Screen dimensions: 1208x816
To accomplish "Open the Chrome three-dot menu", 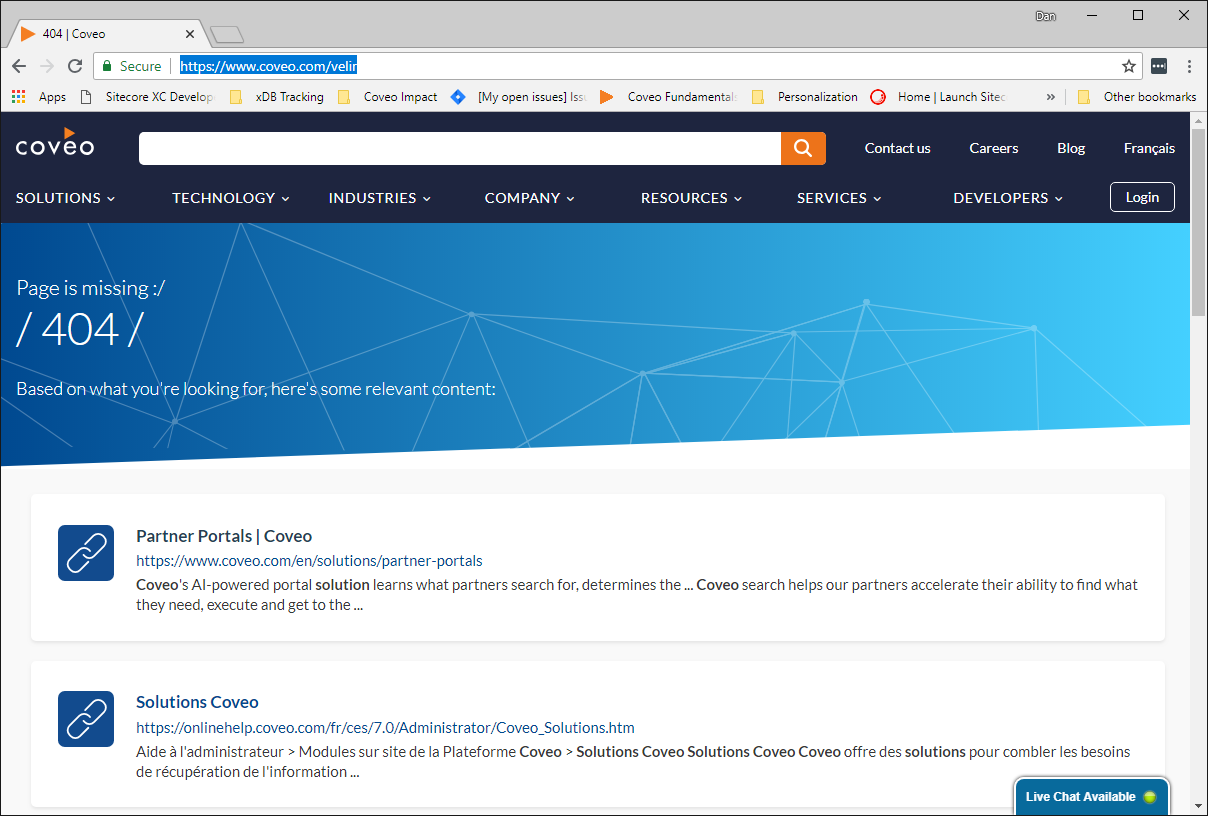I will coord(1189,66).
